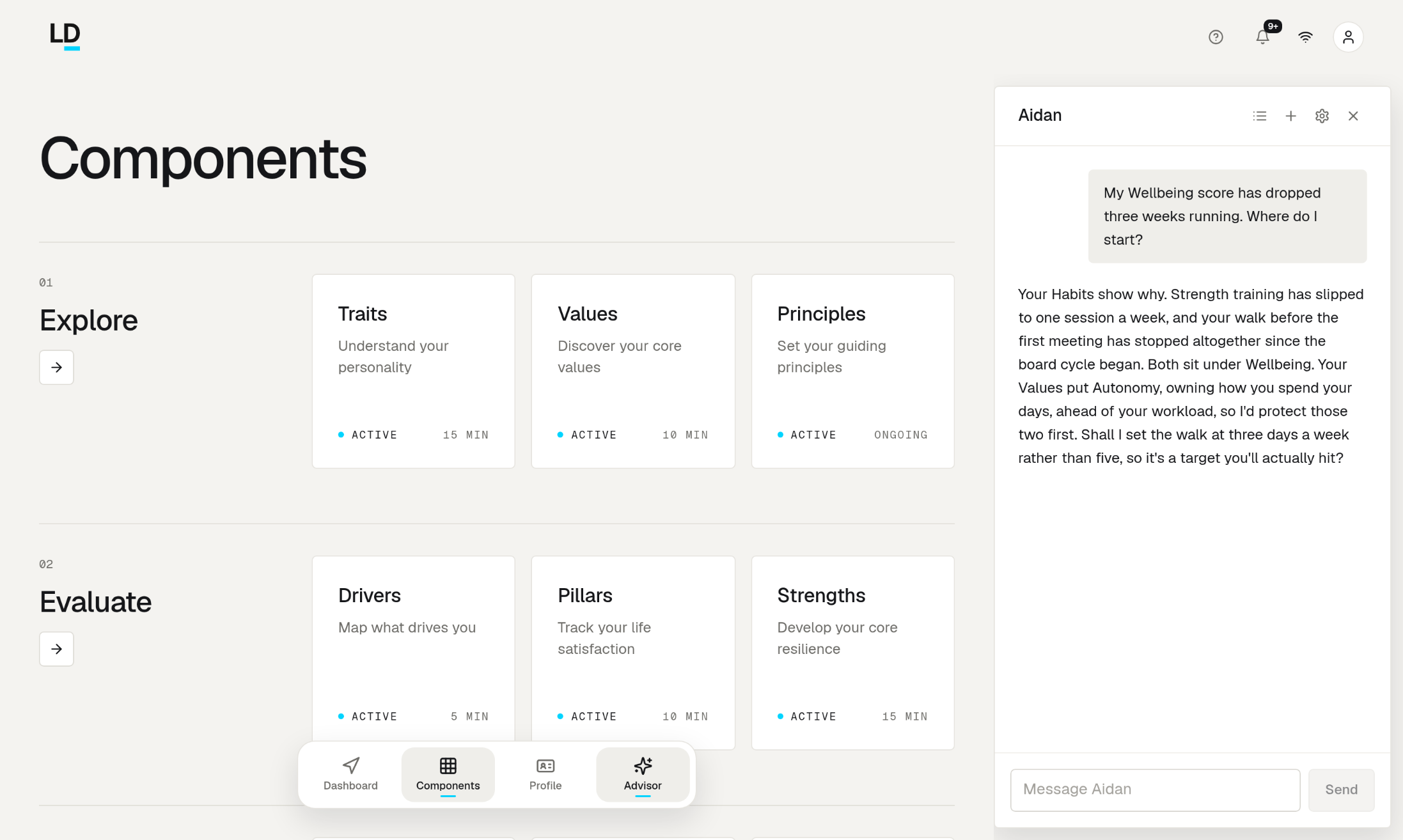Switch to Profile tab
Viewport: 1403px width, 840px height.
pyautogui.click(x=545, y=774)
